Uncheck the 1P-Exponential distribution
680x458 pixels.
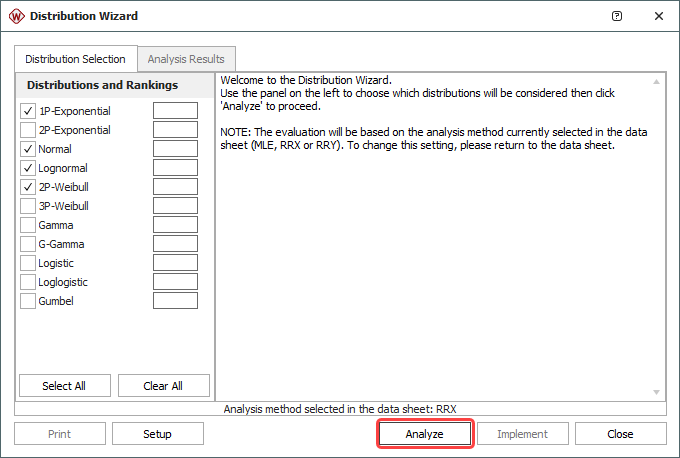[28, 111]
